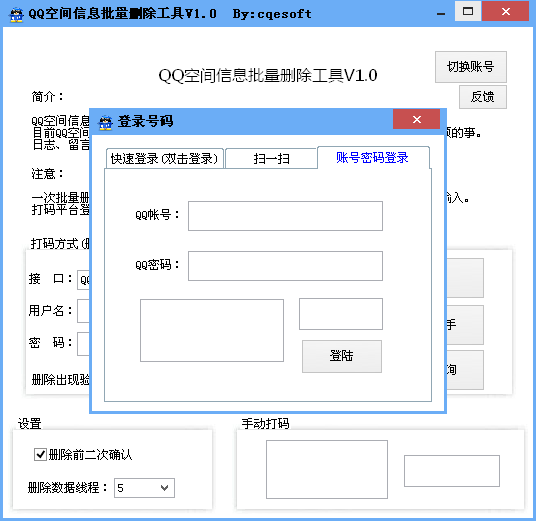Viewport: 536px width, 521px height.
Task: Focus the QQ密码 input field
Action: pyautogui.click(x=285, y=266)
